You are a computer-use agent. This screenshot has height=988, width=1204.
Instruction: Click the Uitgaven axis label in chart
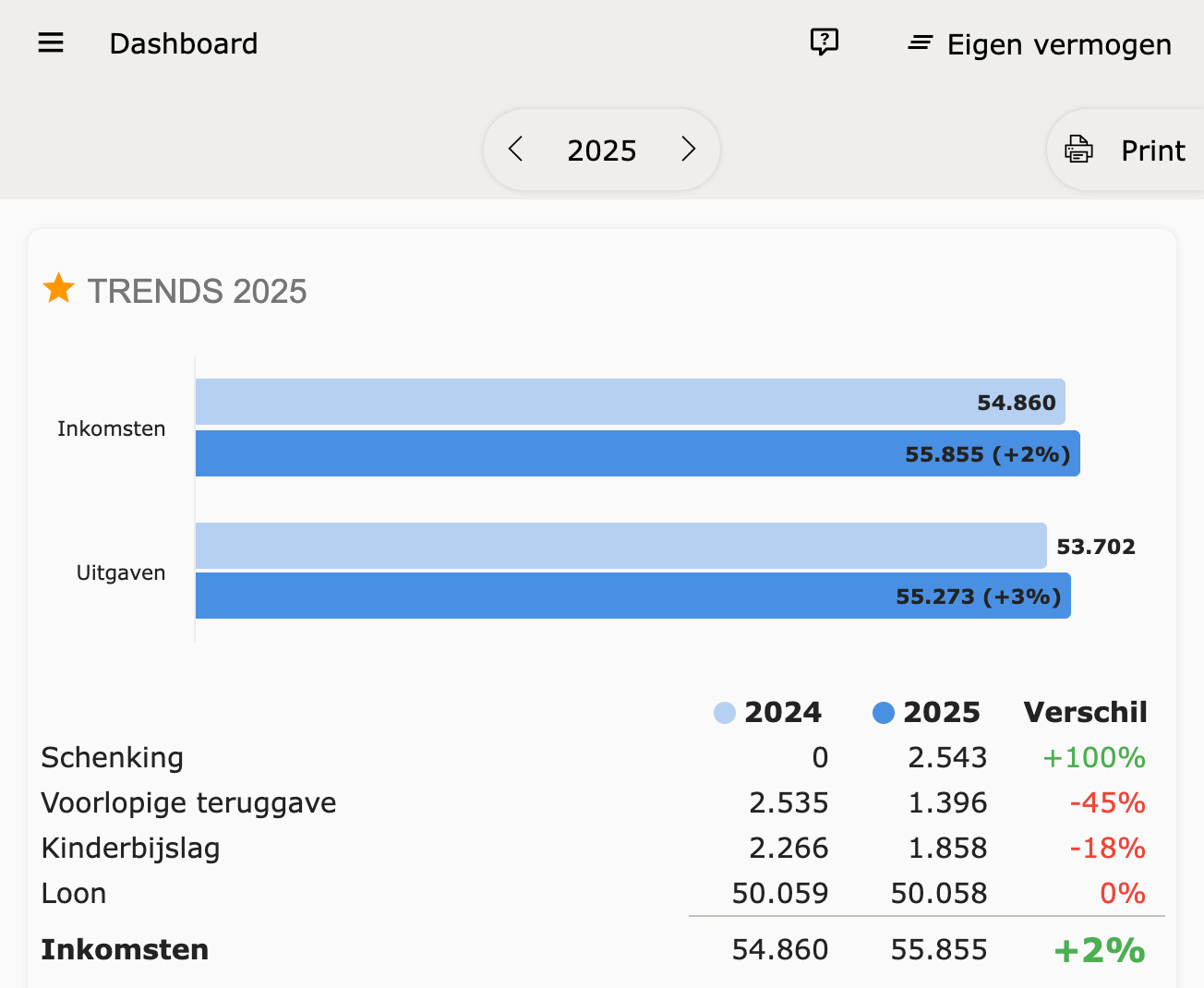pos(121,572)
